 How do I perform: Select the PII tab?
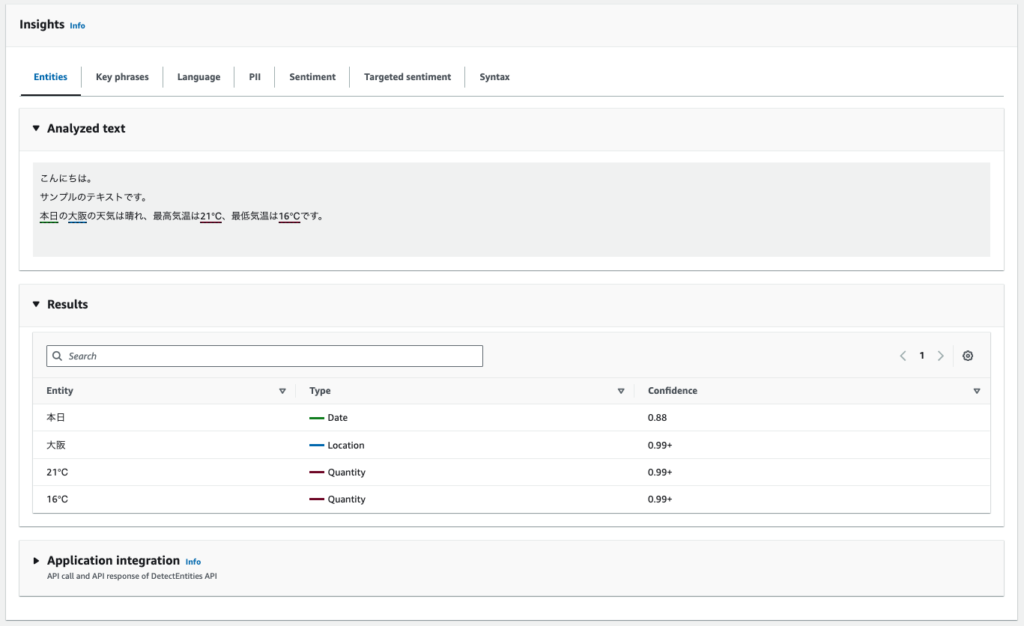coord(254,77)
